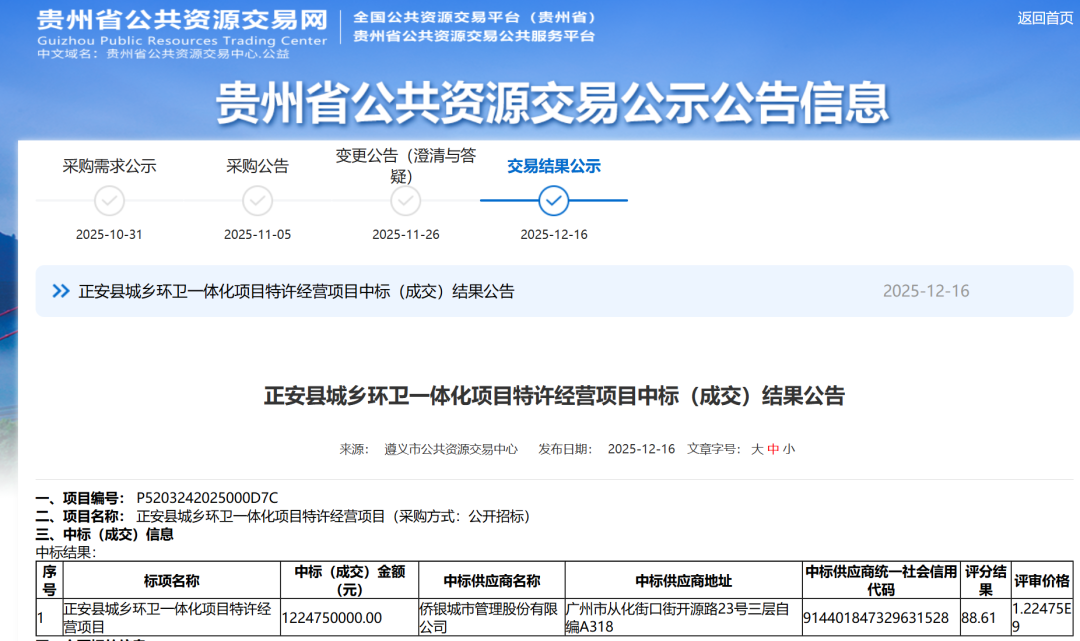
Task: Switch to the 采购公告 tab
Action: tap(258, 166)
